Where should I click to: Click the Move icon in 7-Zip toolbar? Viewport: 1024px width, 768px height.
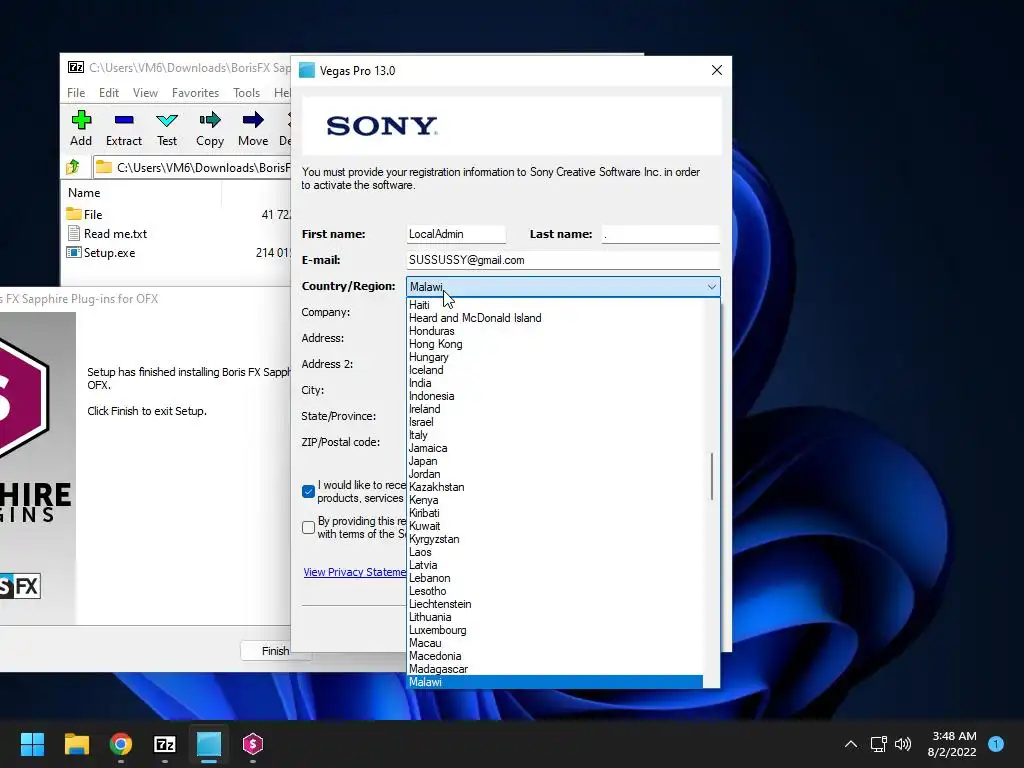click(x=253, y=120)
